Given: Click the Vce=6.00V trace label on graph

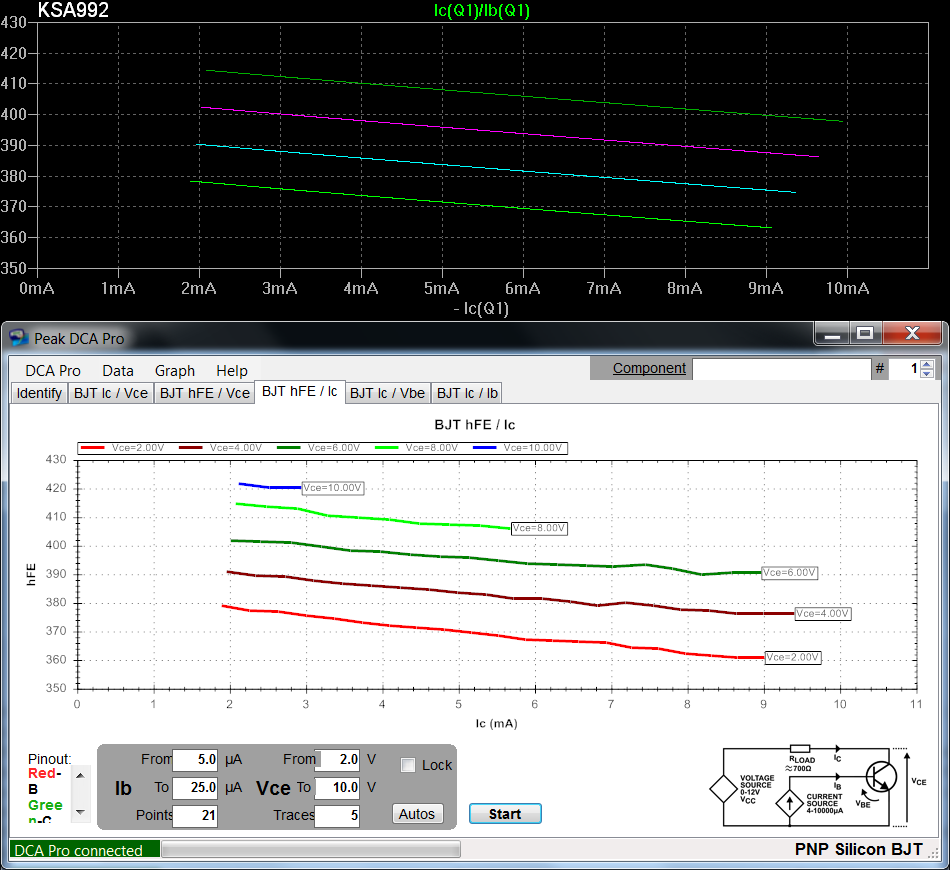Looking at the screenshot, I should point(789,573).
